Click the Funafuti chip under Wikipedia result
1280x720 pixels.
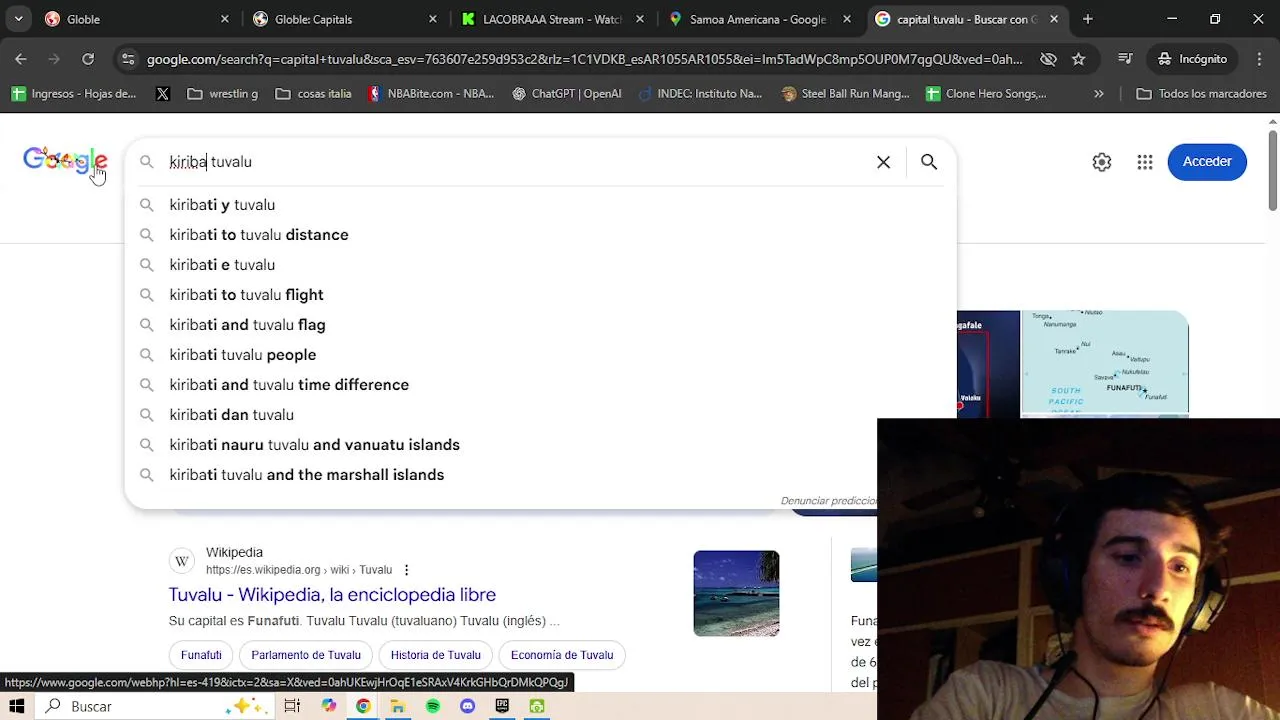[x=201, y=655]
